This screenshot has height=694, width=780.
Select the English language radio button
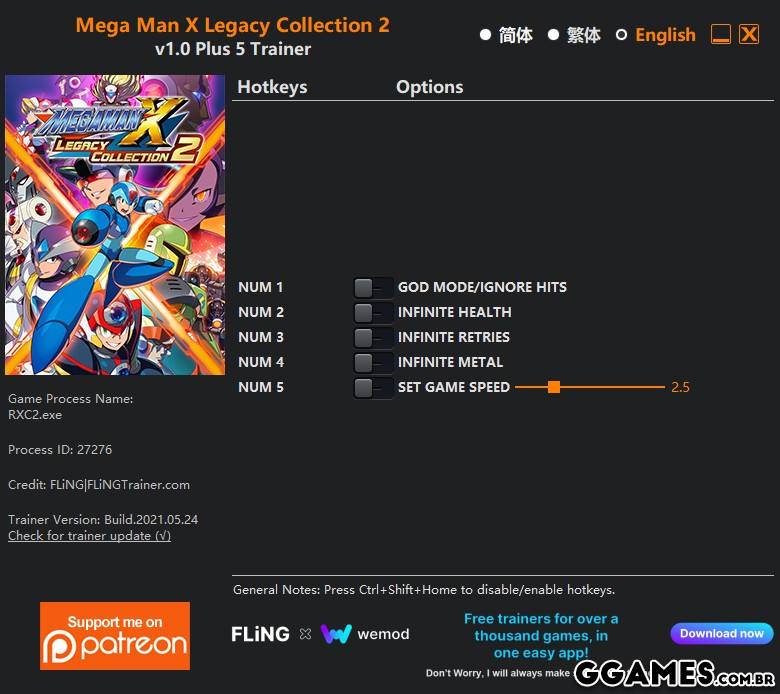(621, 35)
